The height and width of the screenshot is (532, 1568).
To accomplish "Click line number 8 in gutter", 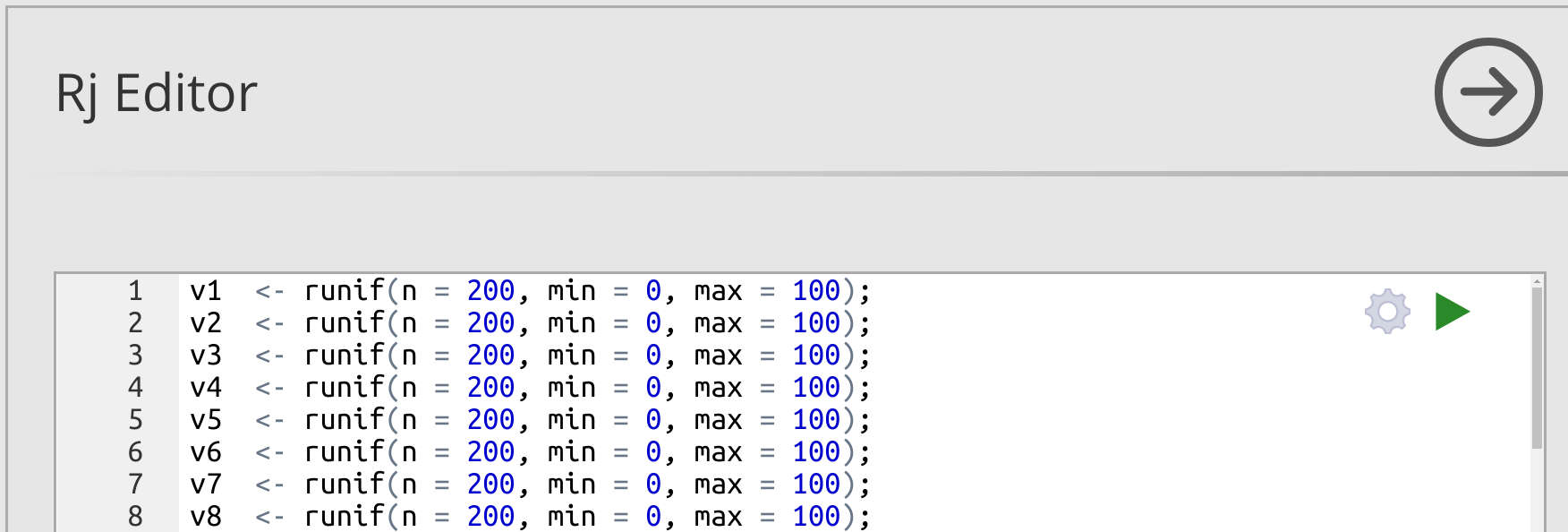I will point(135,517).
